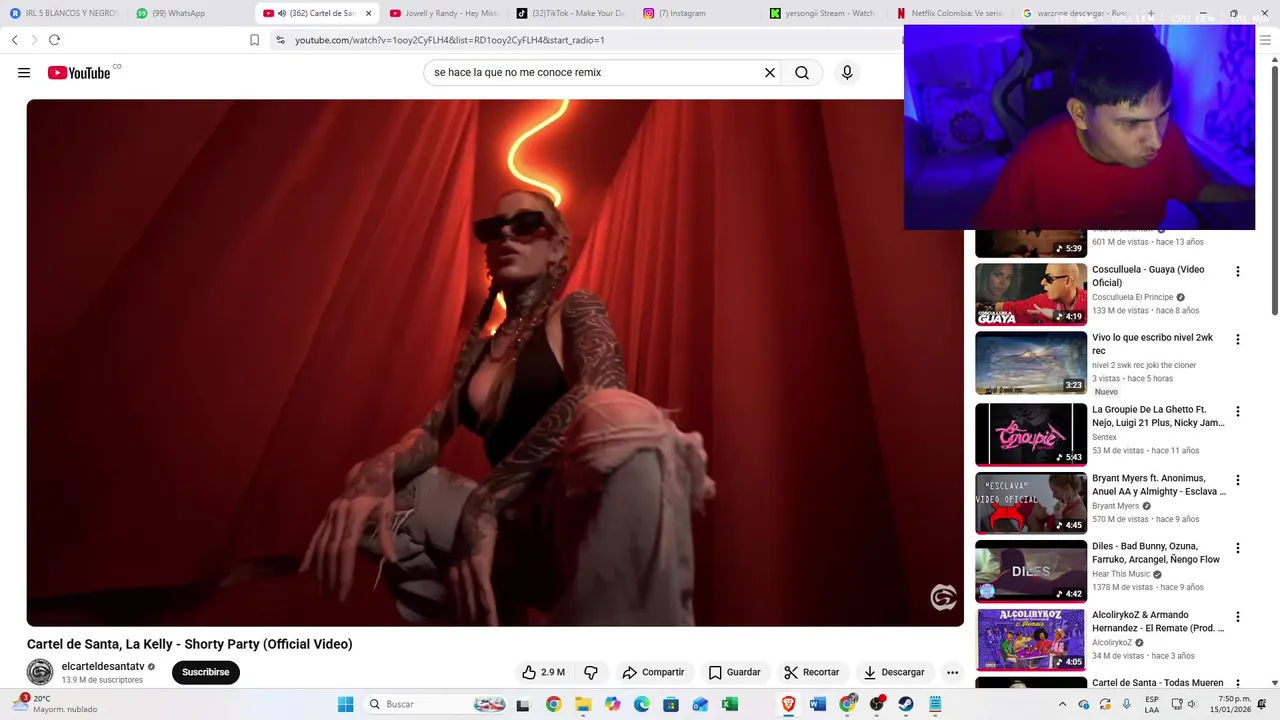
Task: Start voice search with the microphone icon
Action: click(847, 73)
